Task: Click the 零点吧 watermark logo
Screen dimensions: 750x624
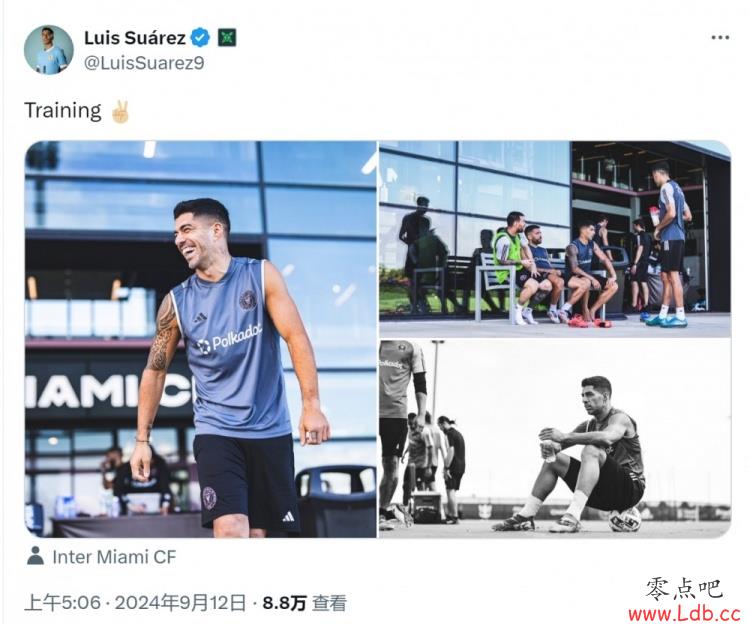Action: pos(684,589)
